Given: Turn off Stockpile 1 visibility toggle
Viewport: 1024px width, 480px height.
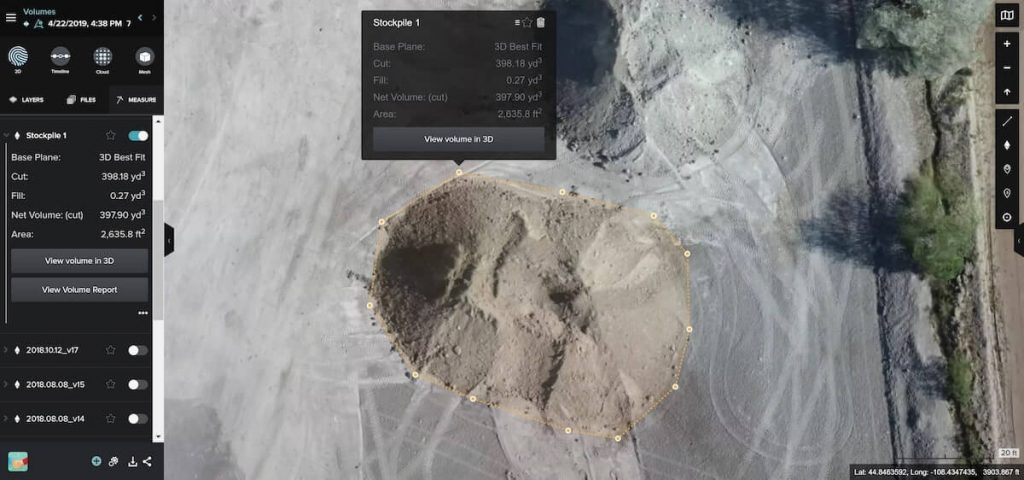Looking at the screenshot, I should (138, 135).
